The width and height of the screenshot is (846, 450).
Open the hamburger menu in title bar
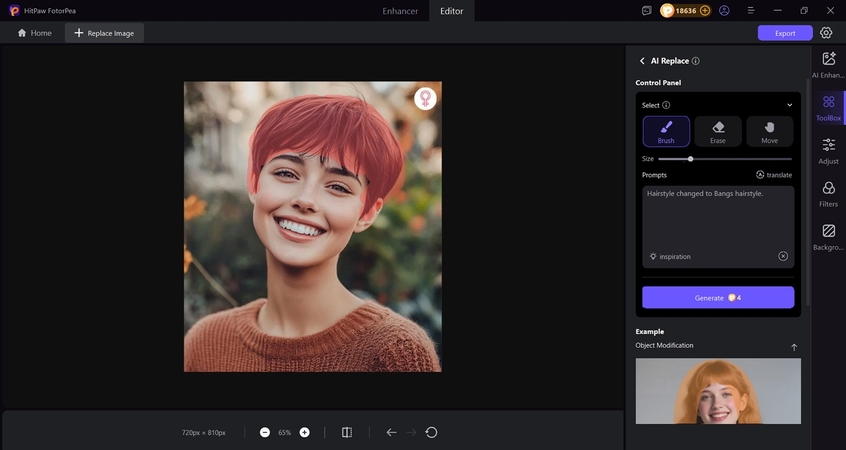click(x=752, y=10)
